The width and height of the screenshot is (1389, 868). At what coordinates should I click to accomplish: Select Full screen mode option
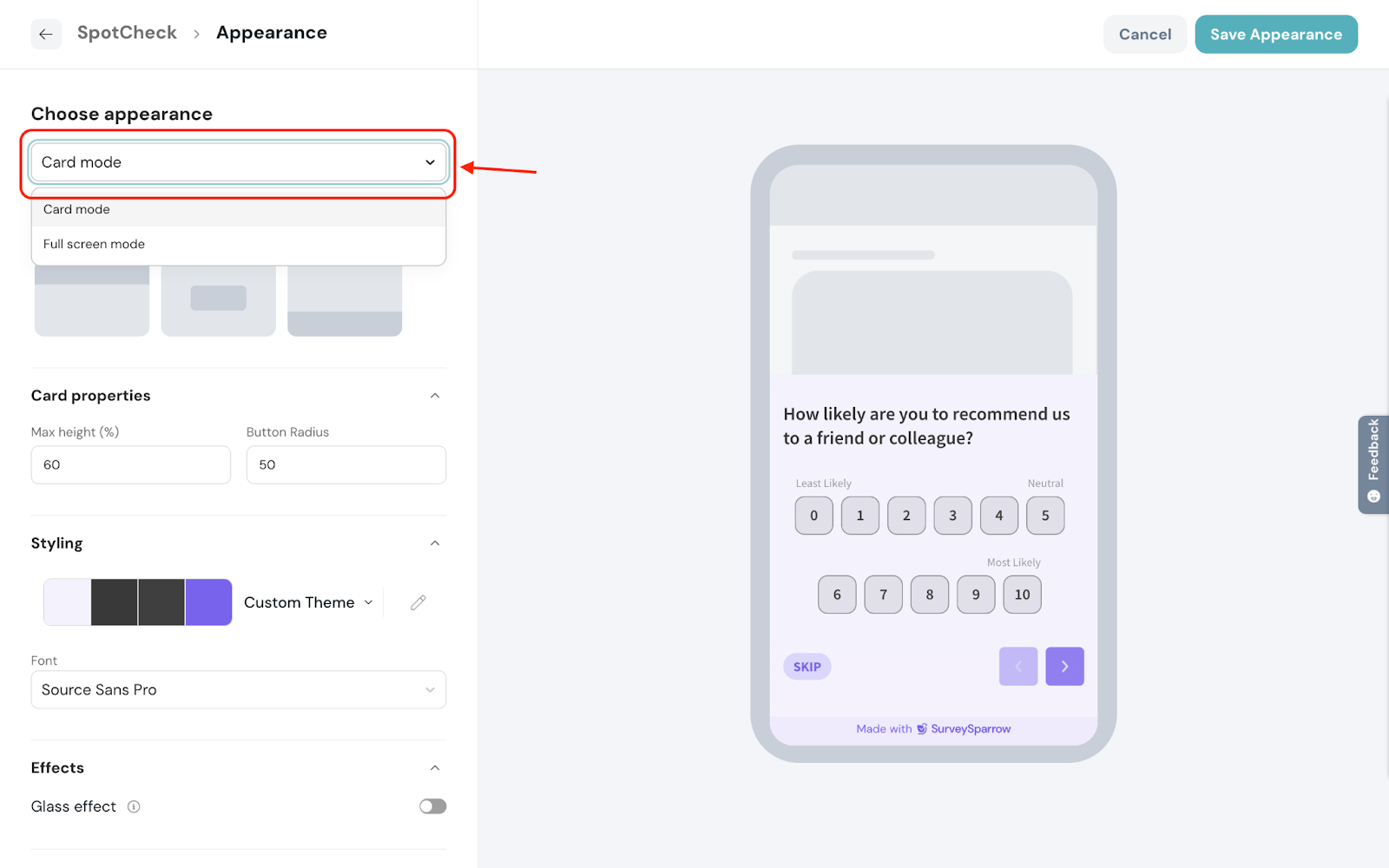(94, 244)
